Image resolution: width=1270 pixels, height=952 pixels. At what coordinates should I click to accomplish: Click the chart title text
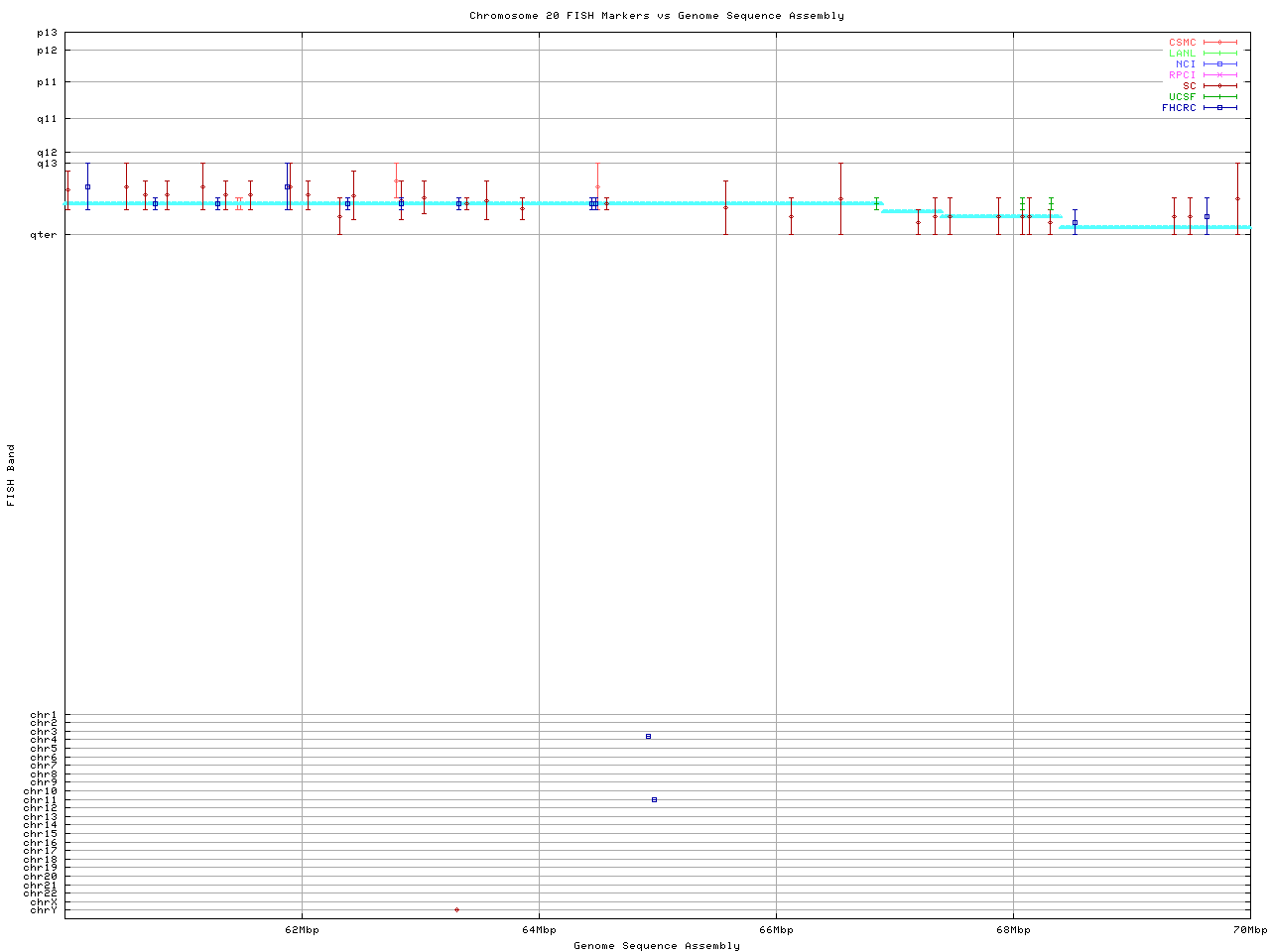657,16
